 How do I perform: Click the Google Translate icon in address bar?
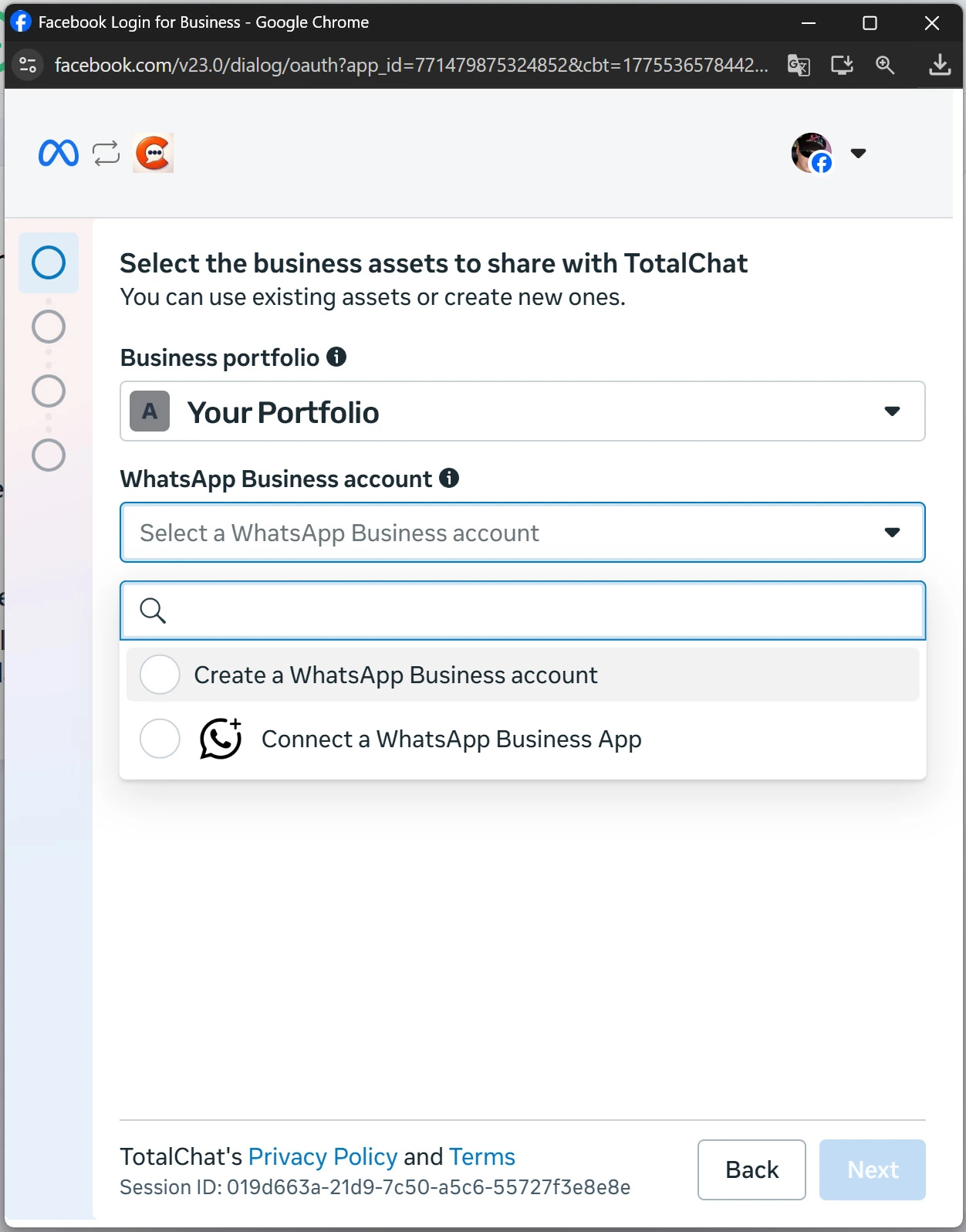pos(799,66)
